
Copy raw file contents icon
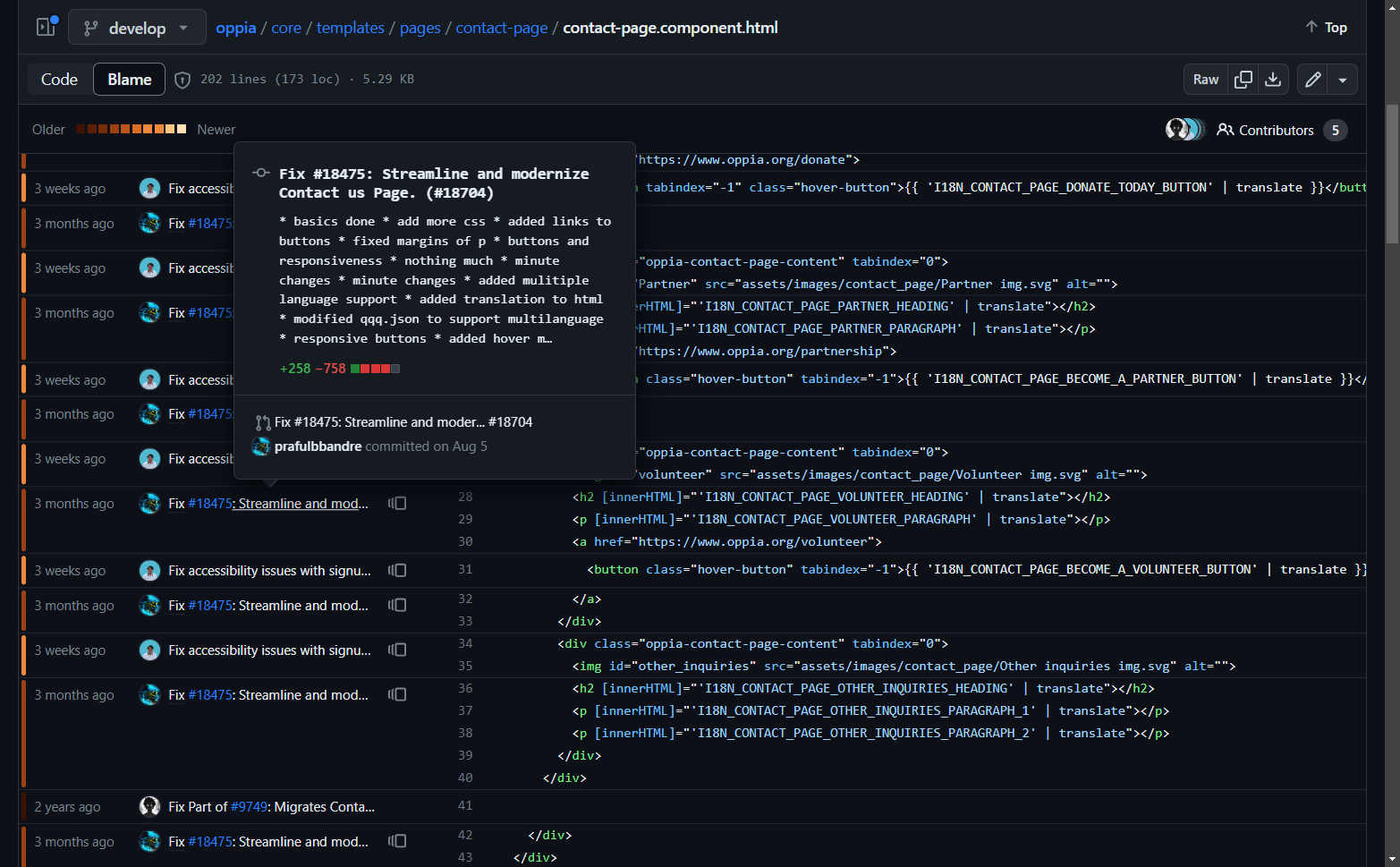click(x=1243, y=80)
